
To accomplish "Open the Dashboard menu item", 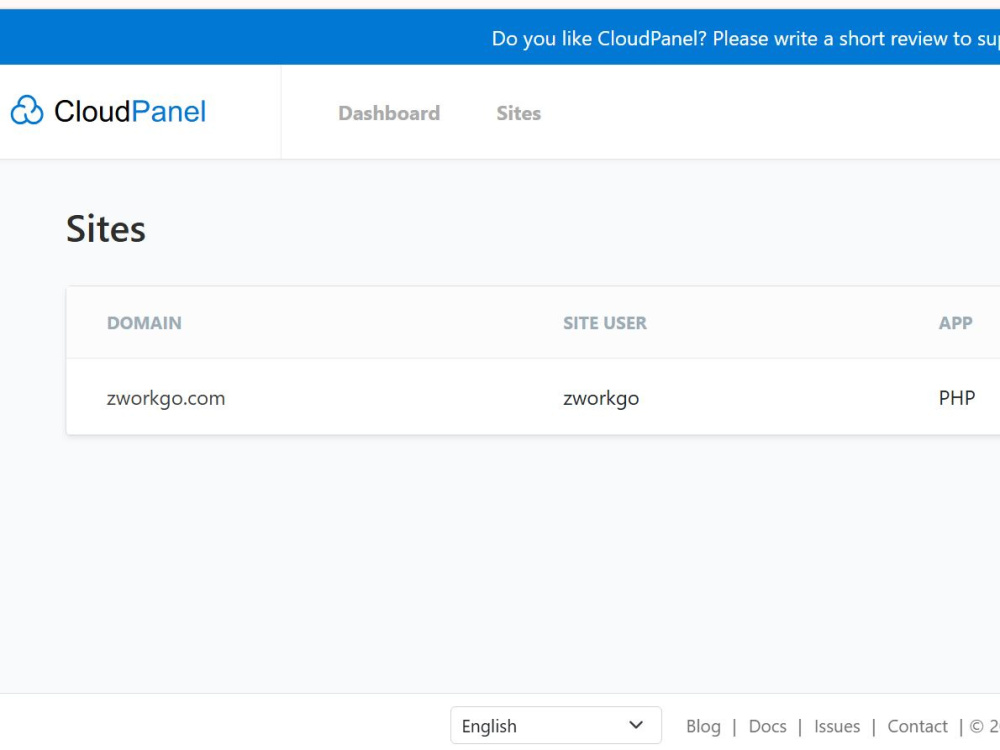I will tap(389, 113).
